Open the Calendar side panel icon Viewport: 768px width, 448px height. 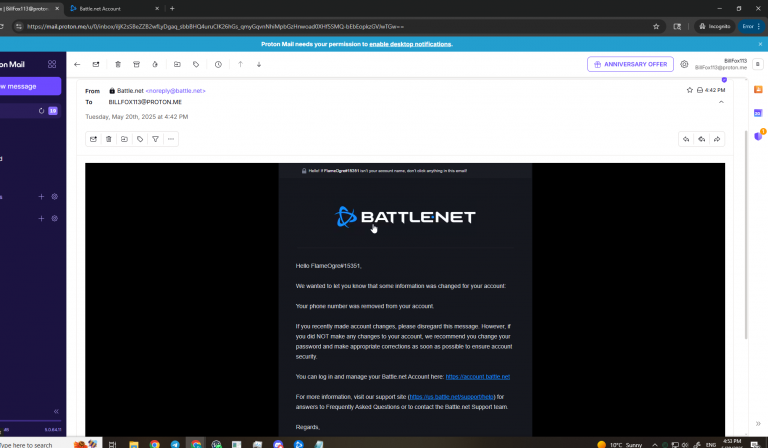coord(758,113)
